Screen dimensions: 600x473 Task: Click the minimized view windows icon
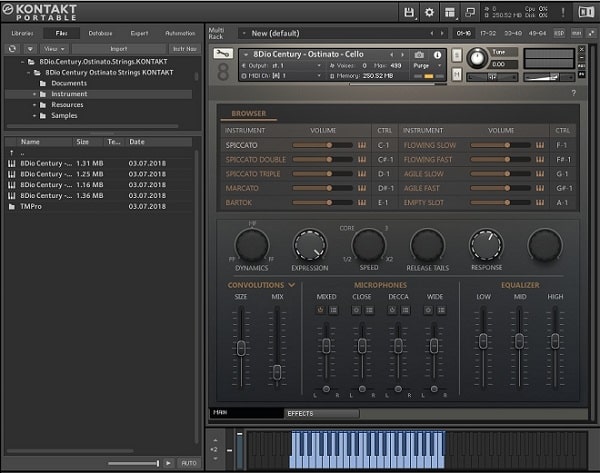click(470, 12)
